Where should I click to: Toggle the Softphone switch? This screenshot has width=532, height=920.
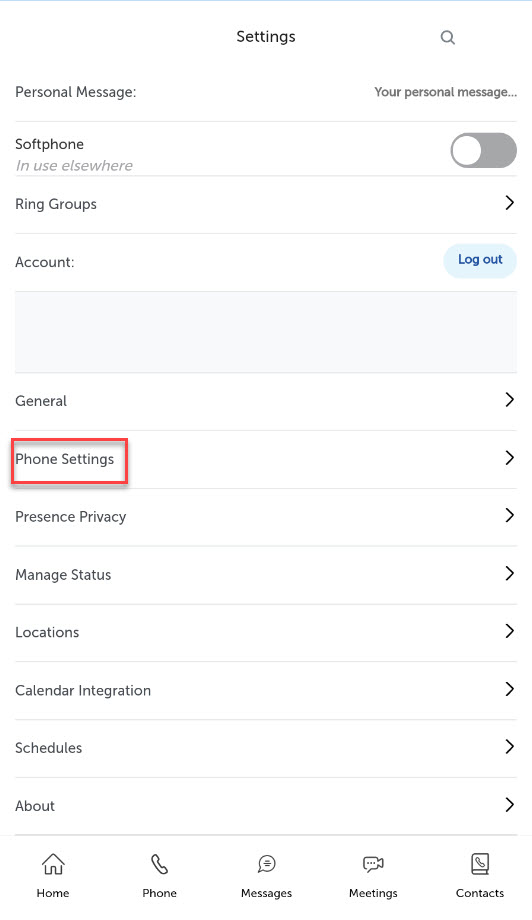(483, 150)
